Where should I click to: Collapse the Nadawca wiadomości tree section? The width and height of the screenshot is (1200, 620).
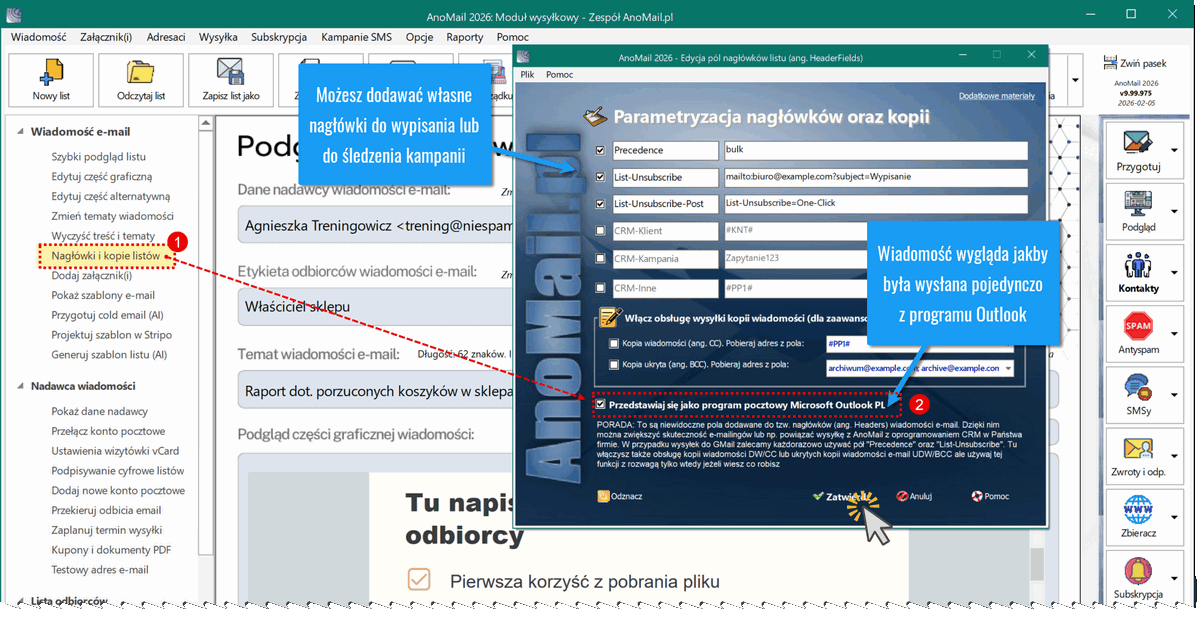(20, 386)
